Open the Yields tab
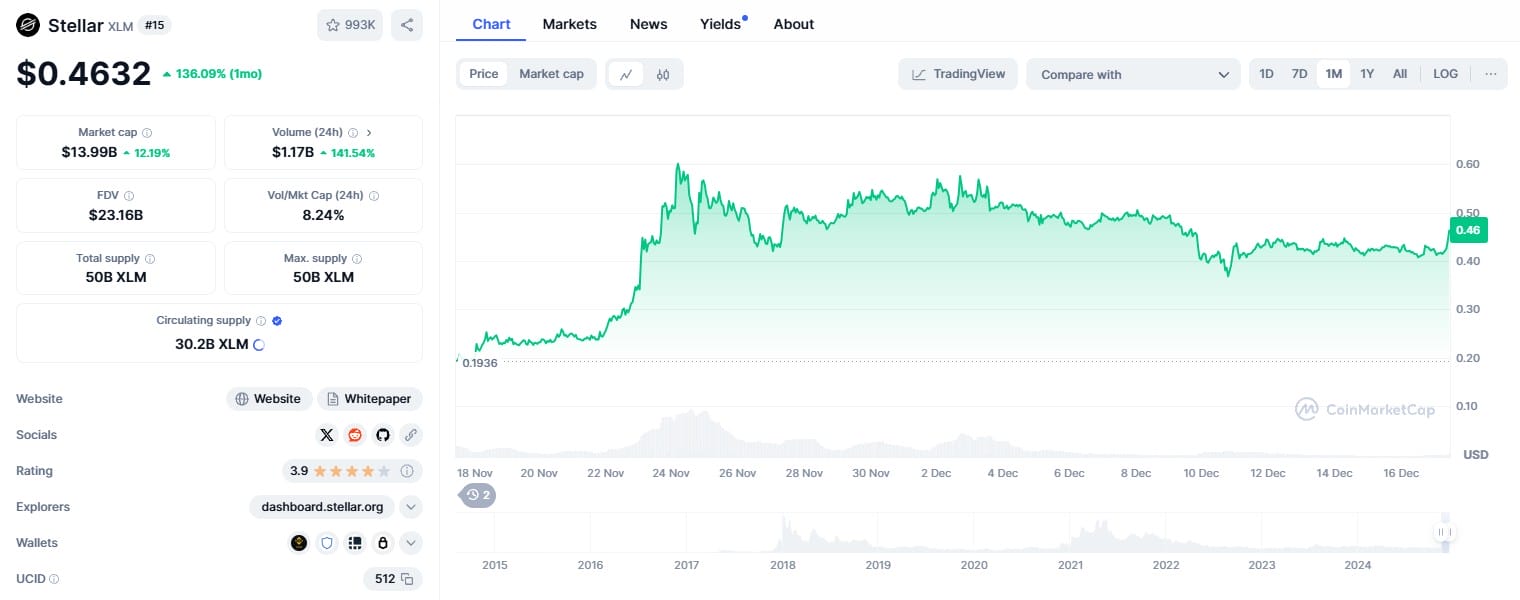The width and height of the screenshot is (1520, 600). (x=723, y=24)
